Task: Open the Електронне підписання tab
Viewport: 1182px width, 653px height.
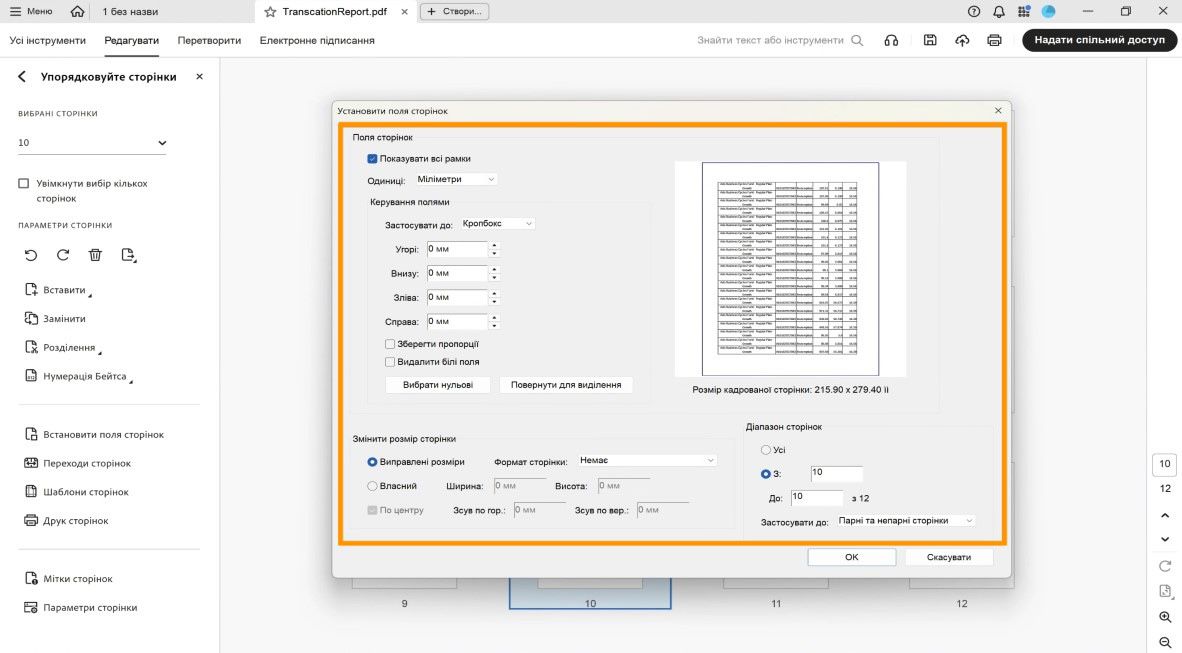Action: click(317, 40)
